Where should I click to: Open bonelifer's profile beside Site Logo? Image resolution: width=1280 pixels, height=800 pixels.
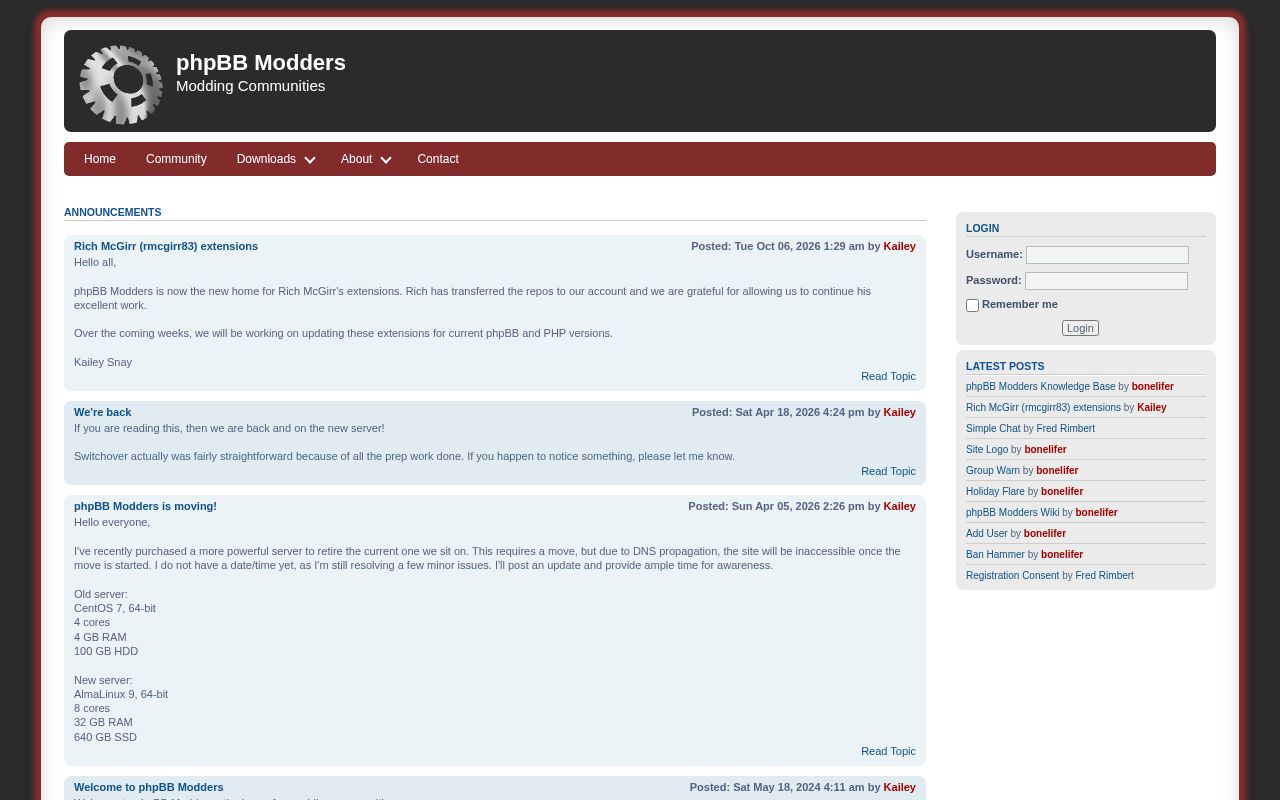pyautogui.click(x=1045, y=450)
